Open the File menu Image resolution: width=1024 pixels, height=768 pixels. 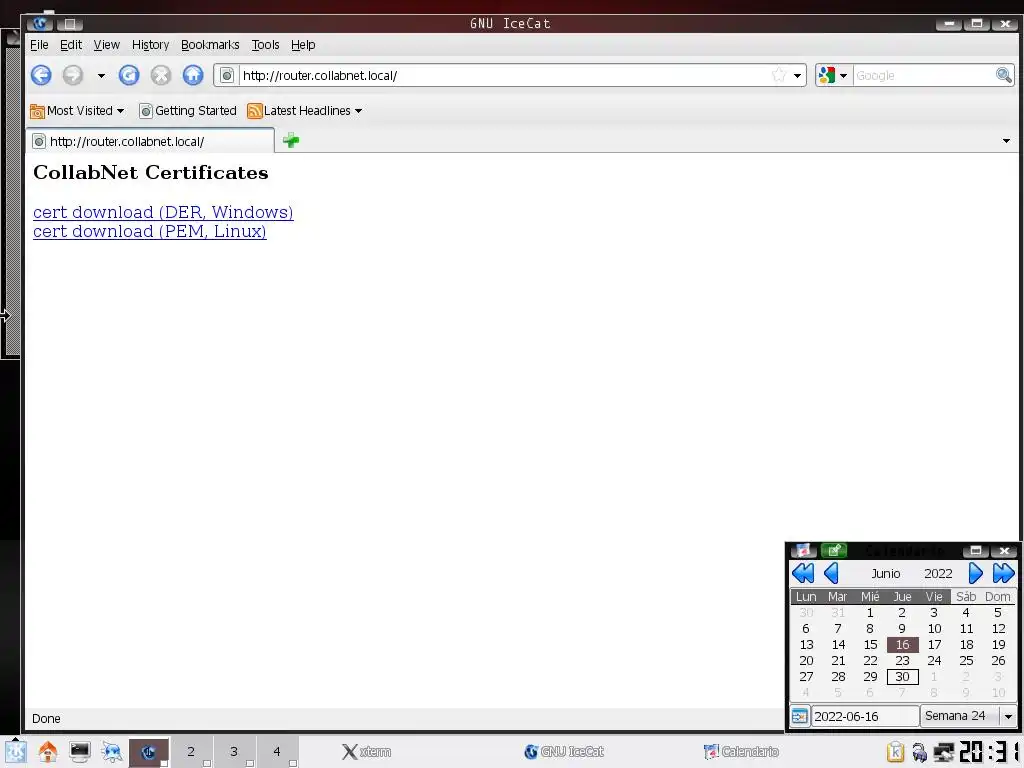(39, 45)
